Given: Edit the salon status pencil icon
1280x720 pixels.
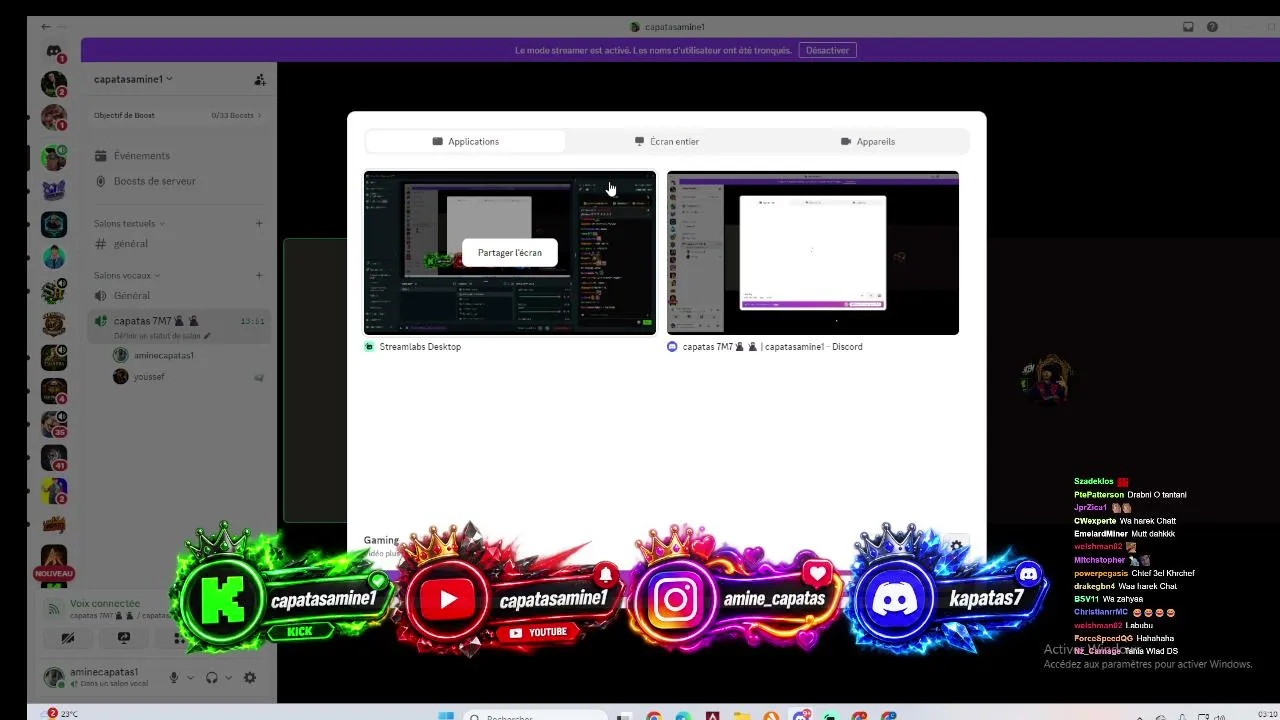Looking at the screenshot, I should click(207, 336).
